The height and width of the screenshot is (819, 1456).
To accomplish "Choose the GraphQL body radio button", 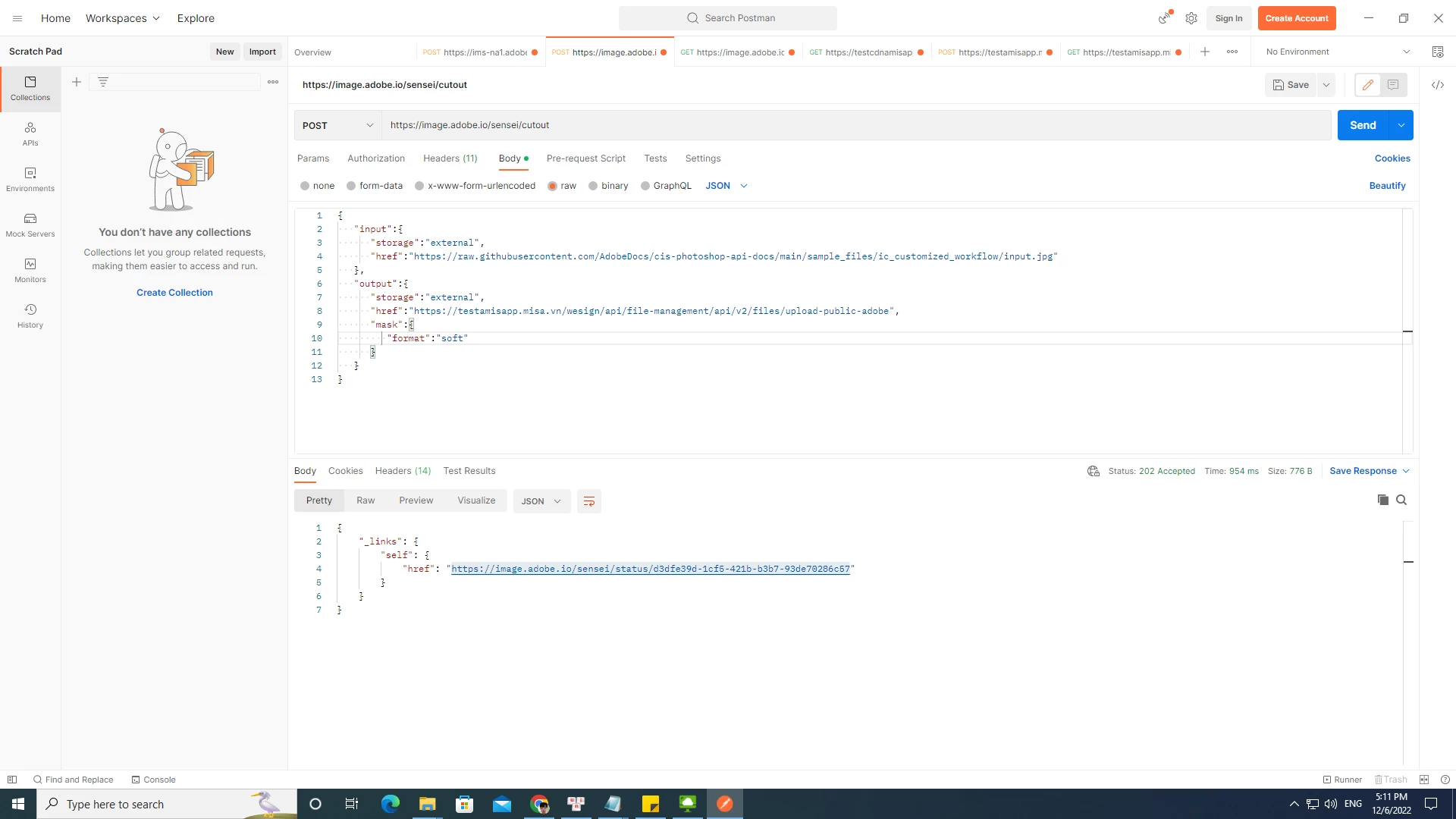I will click(x=645, y=186).
